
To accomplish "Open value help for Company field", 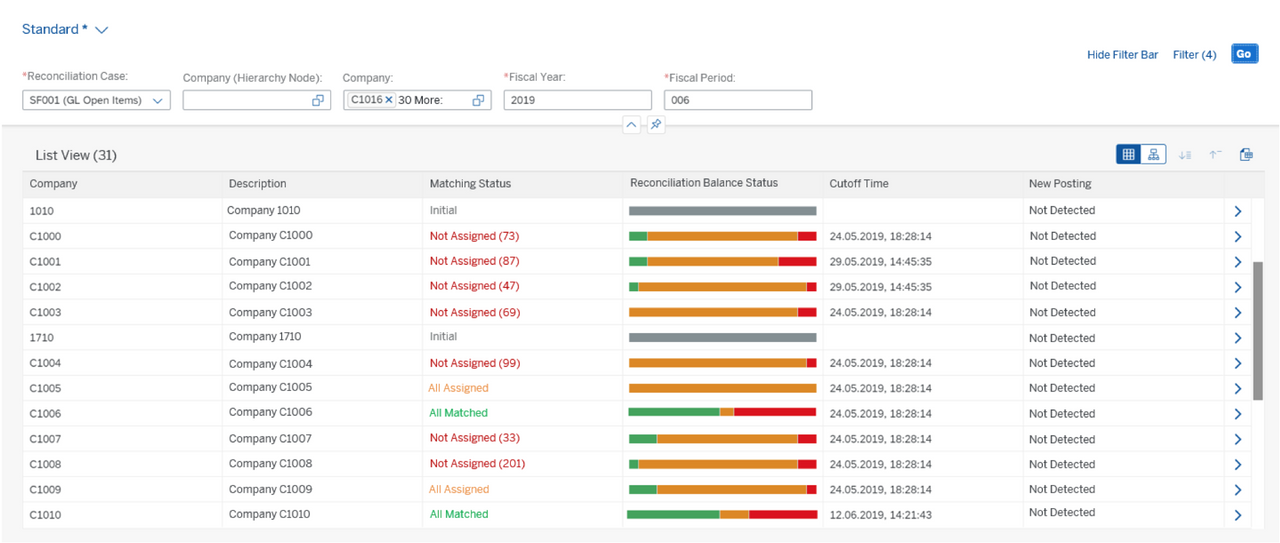I will pos(478,101).
